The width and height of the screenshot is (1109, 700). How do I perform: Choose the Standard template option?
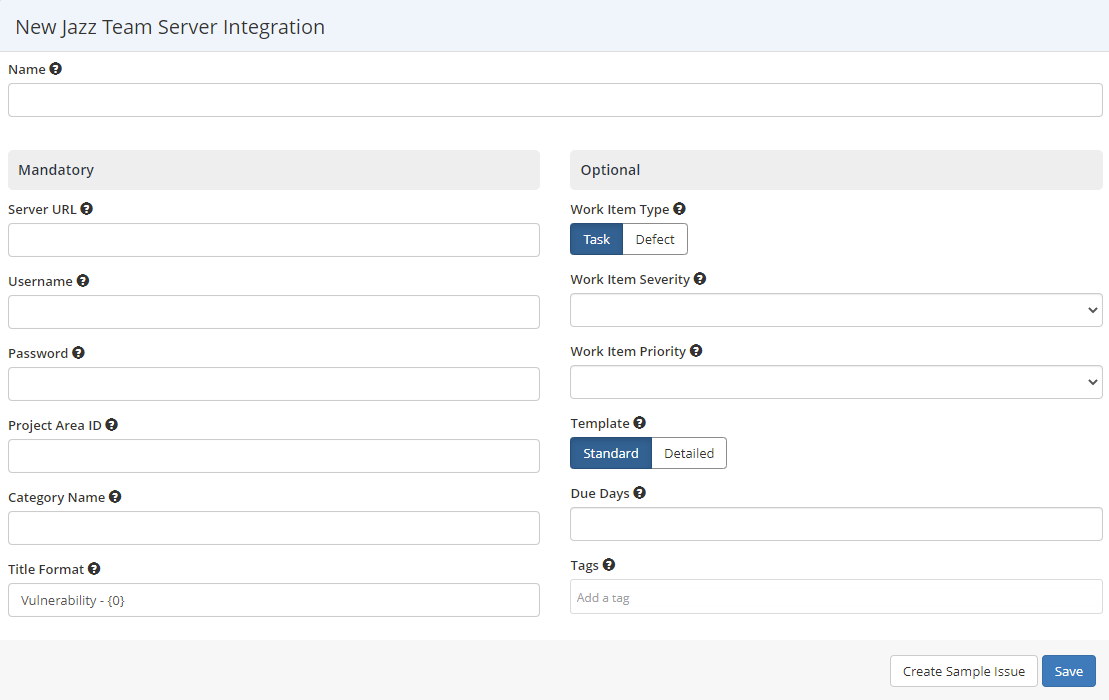click(610, 453)
